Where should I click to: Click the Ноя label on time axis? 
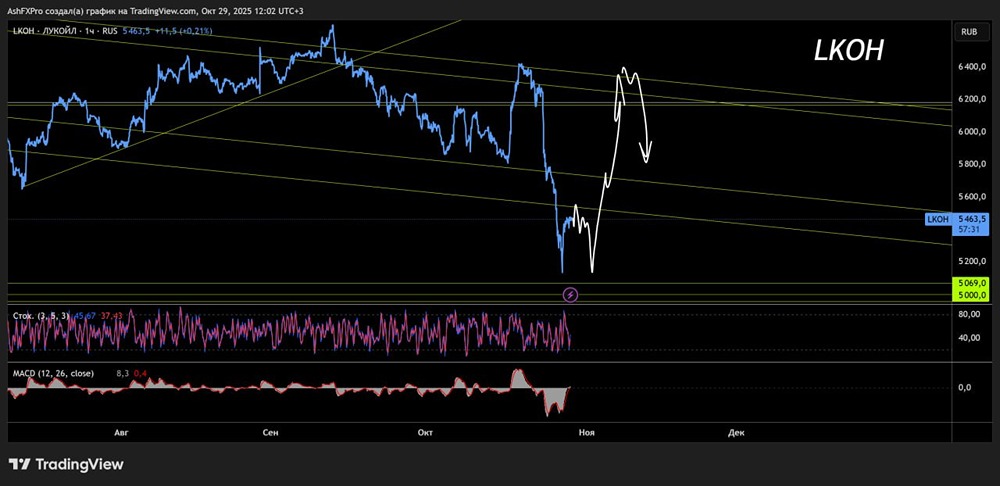click(587, 432)
